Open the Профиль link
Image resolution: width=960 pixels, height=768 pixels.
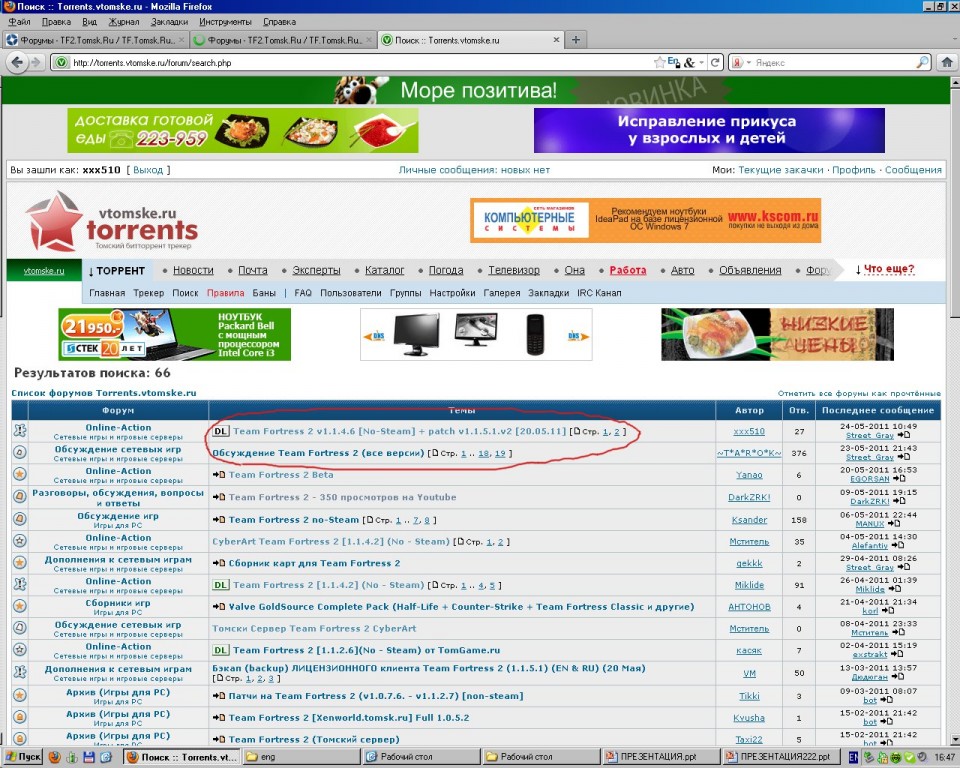point(853,170)
